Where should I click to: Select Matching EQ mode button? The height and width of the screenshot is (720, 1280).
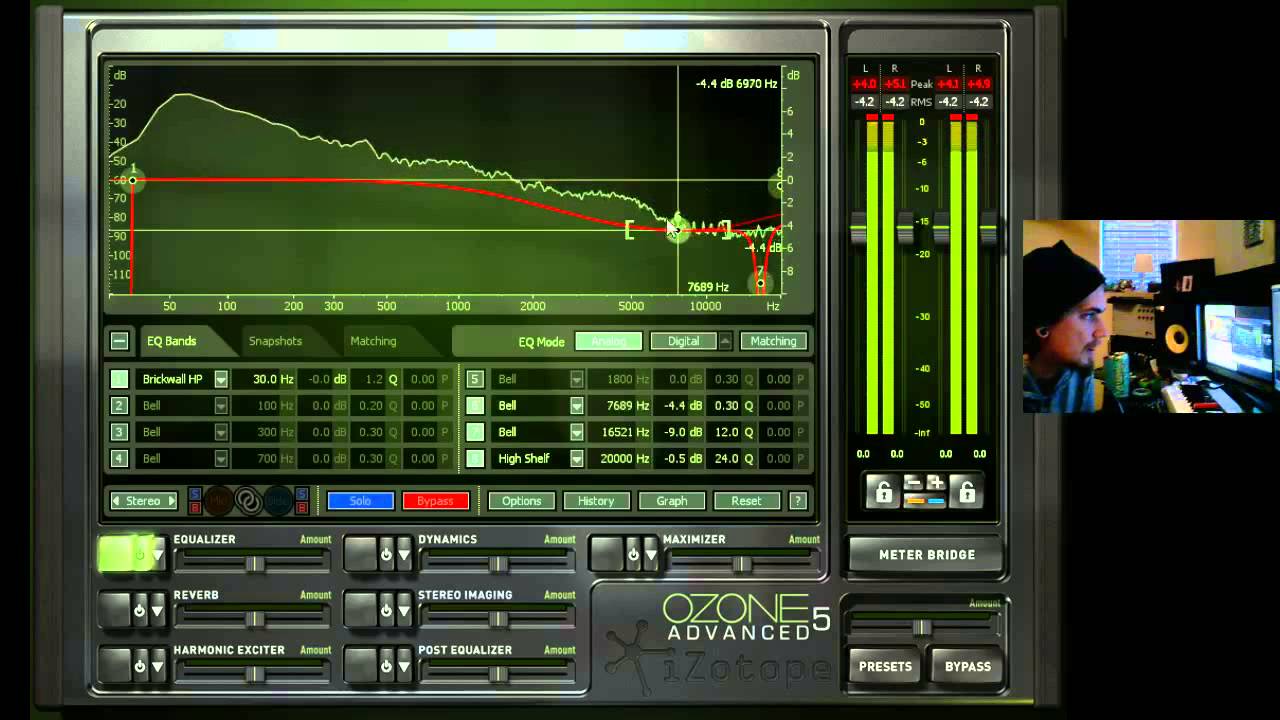coord(773,341)
